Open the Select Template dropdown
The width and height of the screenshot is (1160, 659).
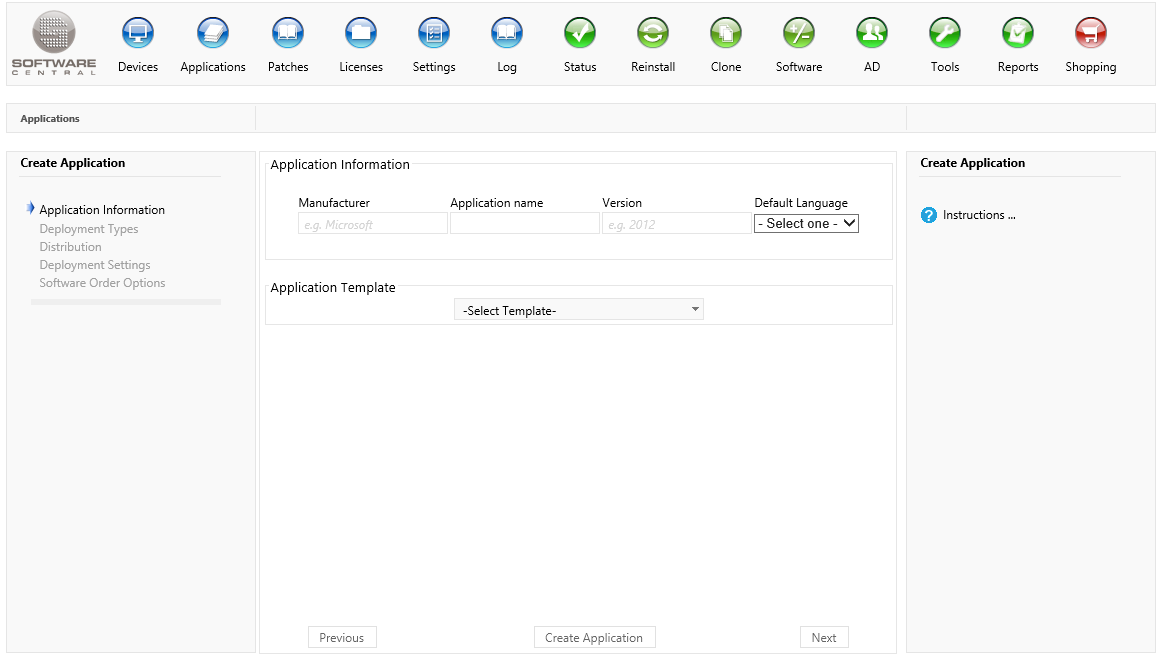pyautogui.click(x=579, y=310)
